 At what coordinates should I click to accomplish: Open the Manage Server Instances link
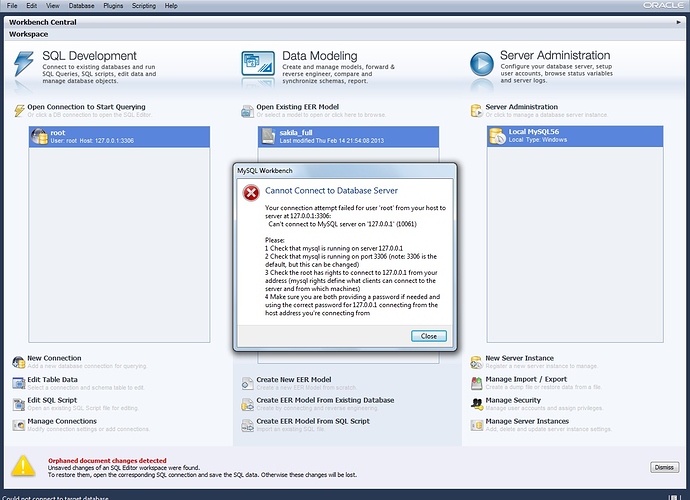[x=527, y=421]
